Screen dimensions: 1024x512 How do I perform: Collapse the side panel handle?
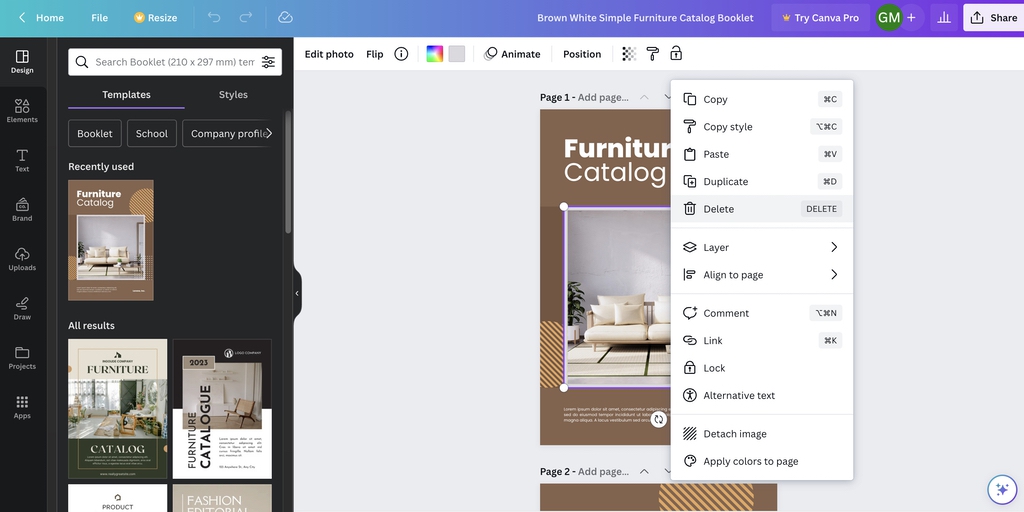tap(297, 293)
